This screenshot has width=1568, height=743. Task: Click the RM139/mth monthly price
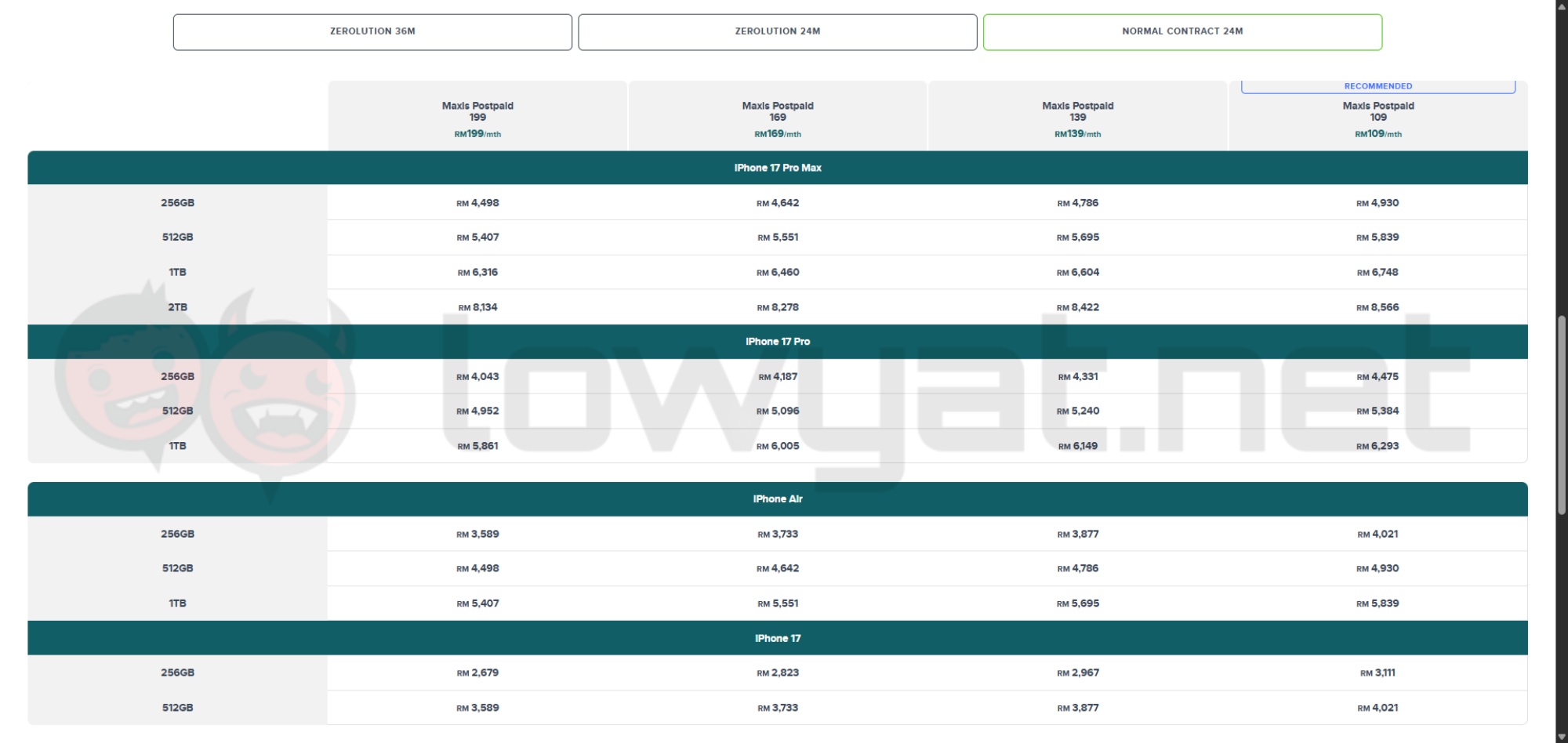click(1078, 134)
